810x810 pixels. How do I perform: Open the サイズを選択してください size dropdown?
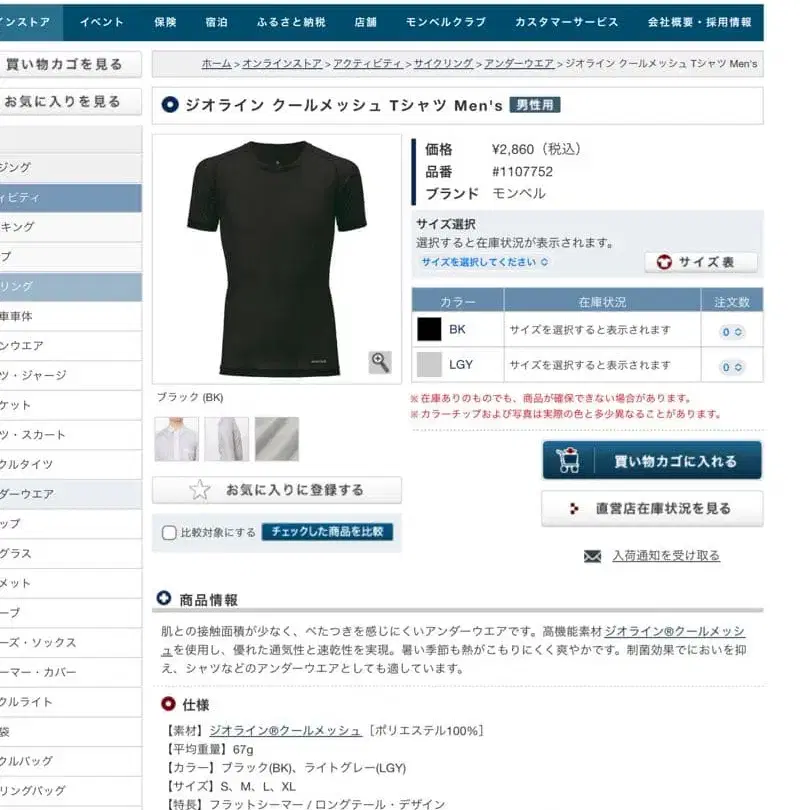[x=485, y=262]
